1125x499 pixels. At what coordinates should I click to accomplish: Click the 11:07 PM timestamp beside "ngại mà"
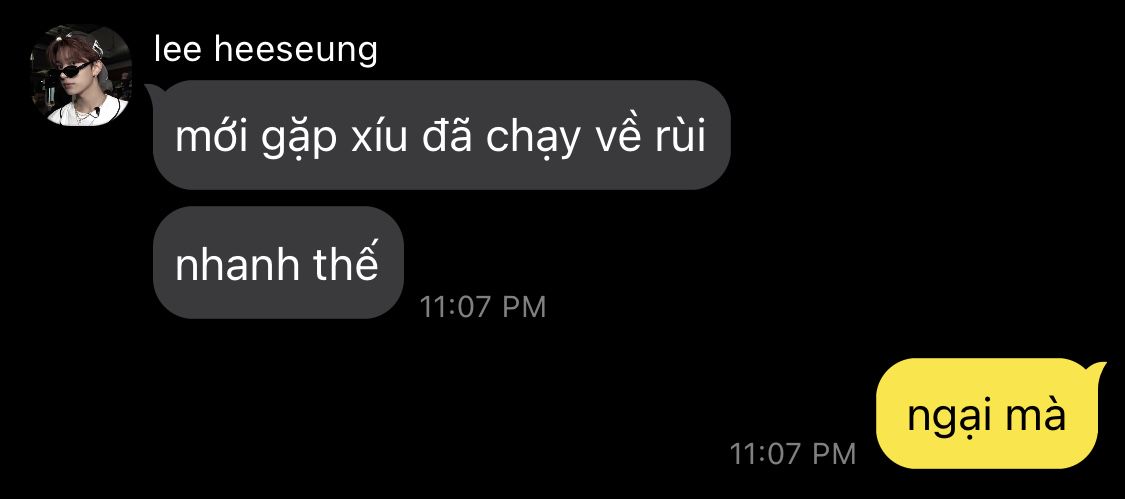point(793,454)
